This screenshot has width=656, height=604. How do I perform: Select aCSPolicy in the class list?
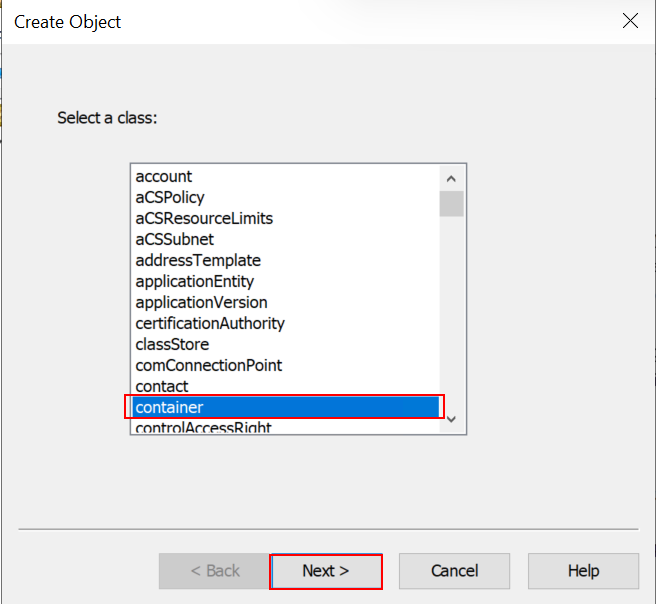(x=170, y=198)
